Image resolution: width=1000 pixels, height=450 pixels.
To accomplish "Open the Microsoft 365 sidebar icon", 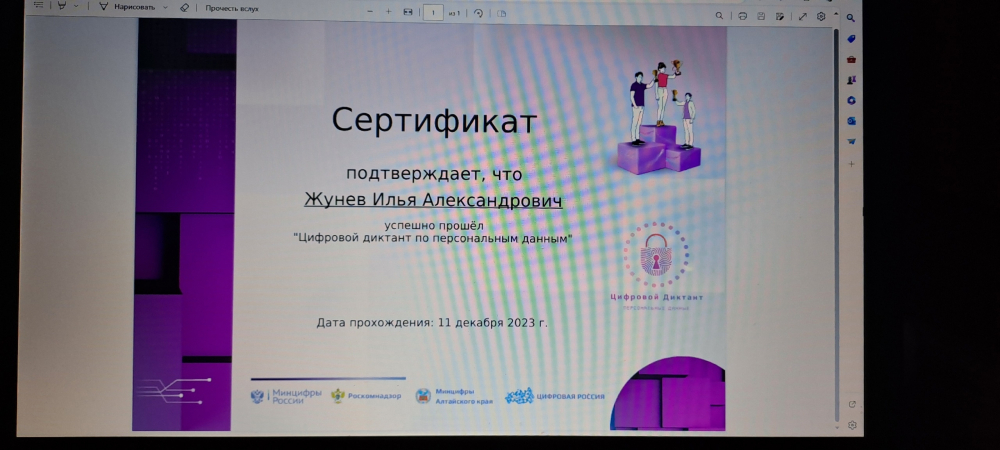I will coord(851,100).
